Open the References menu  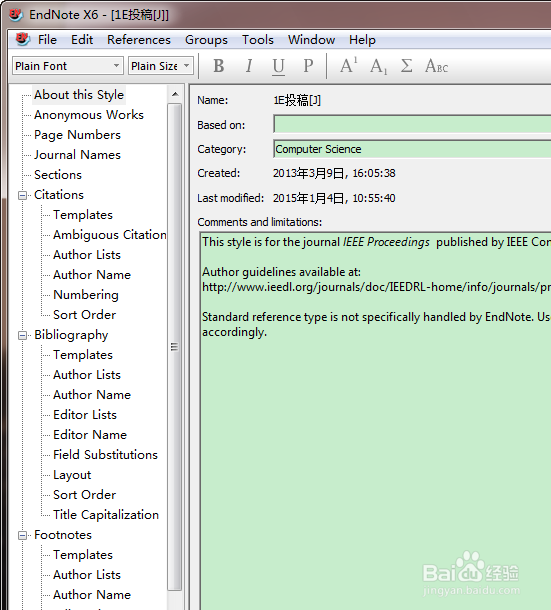click(x=139, y=40)
